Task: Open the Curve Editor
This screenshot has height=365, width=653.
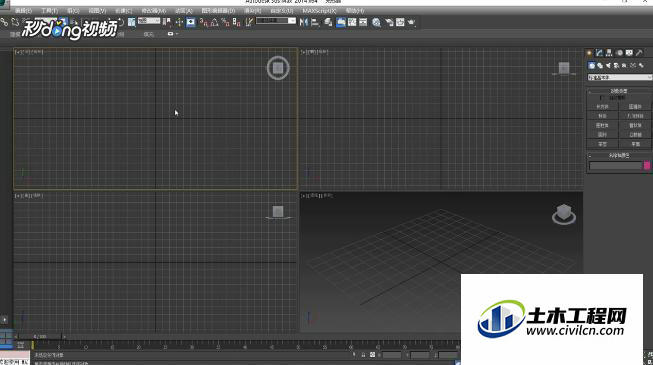Action: pos(352,22)
